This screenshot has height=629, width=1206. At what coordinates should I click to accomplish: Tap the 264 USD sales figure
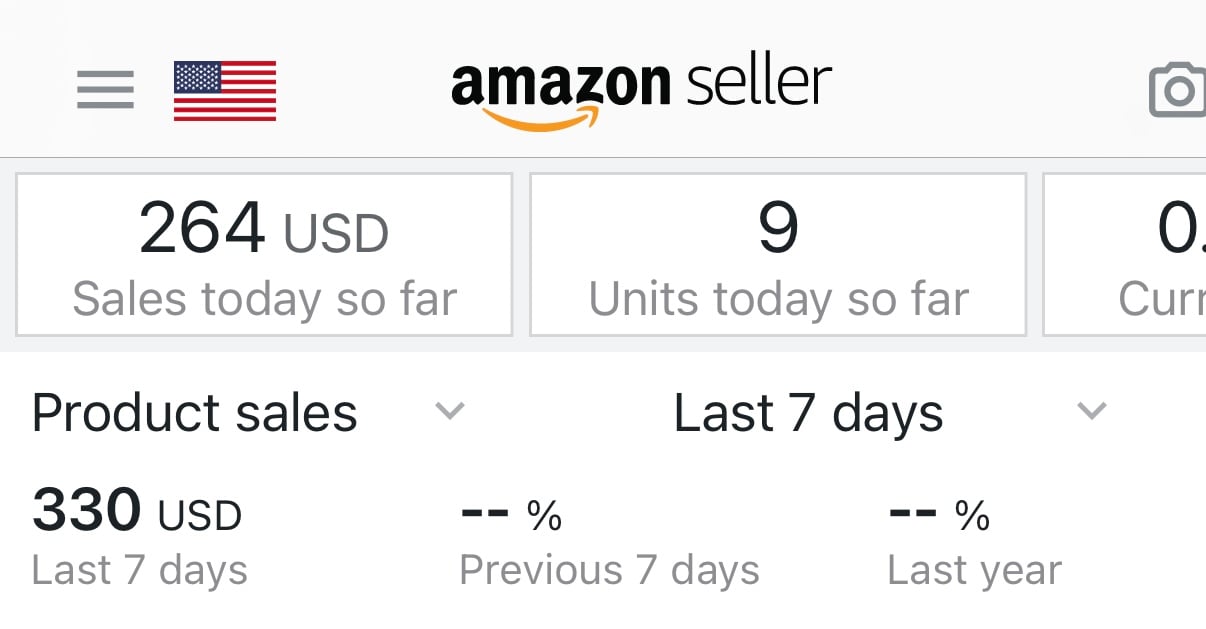click(x=264, y=230)
